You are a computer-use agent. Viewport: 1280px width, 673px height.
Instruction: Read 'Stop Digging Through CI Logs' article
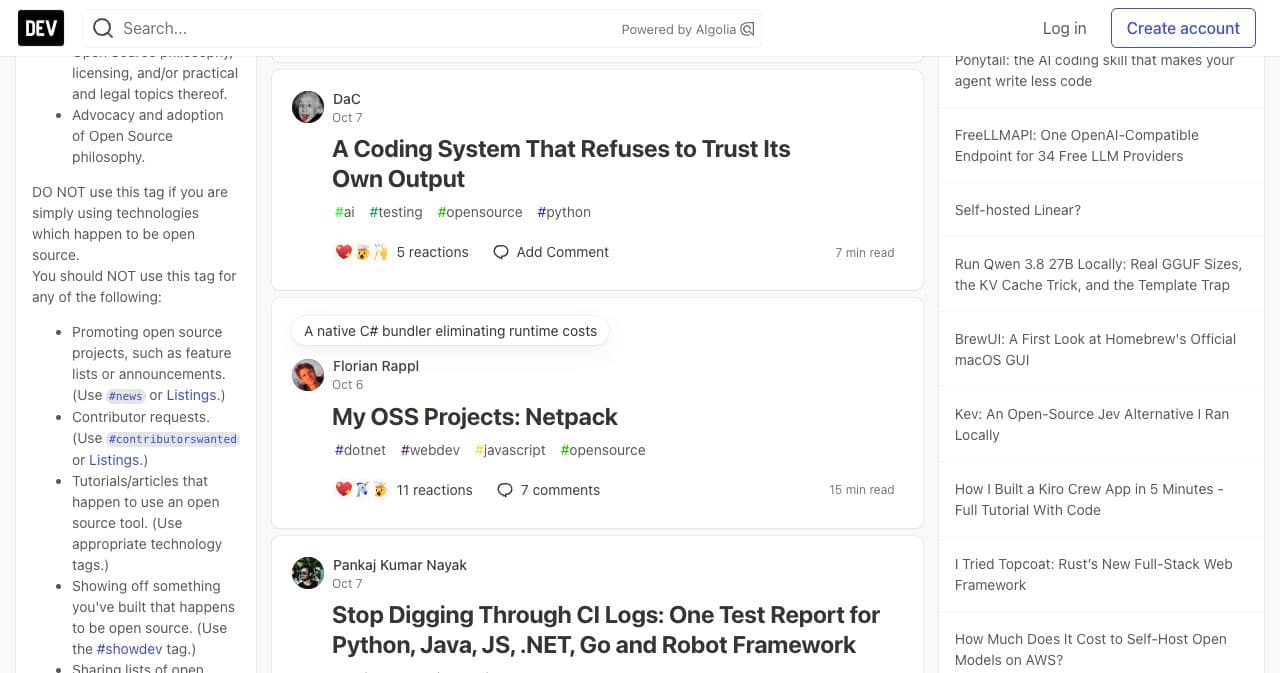click(606, 630)
